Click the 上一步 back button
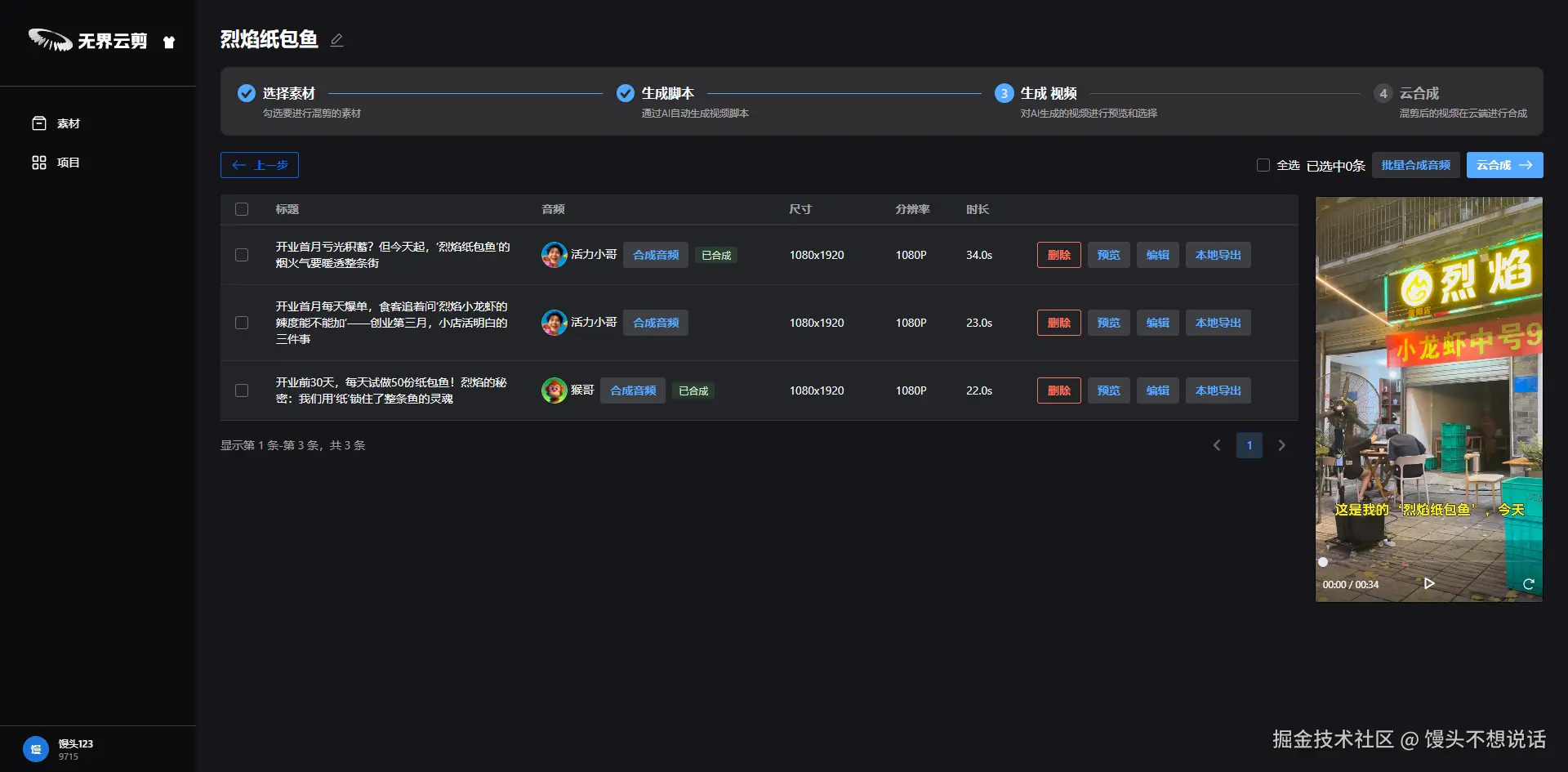Image resolution: width=1568 pixels, height=772 pixels. tap(260, 165)
